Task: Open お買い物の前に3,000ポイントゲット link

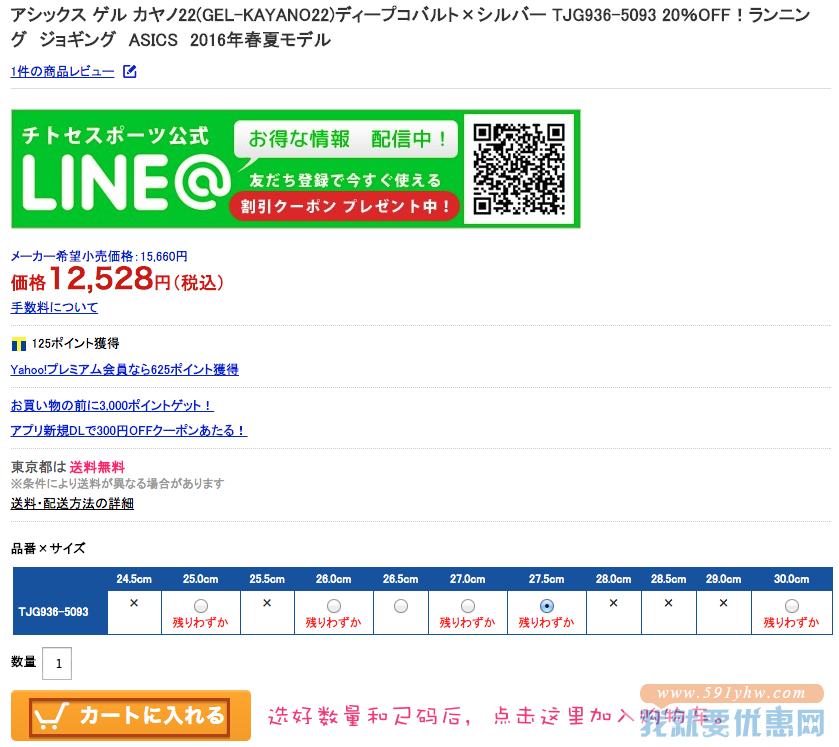Action: tap(112, 406)
